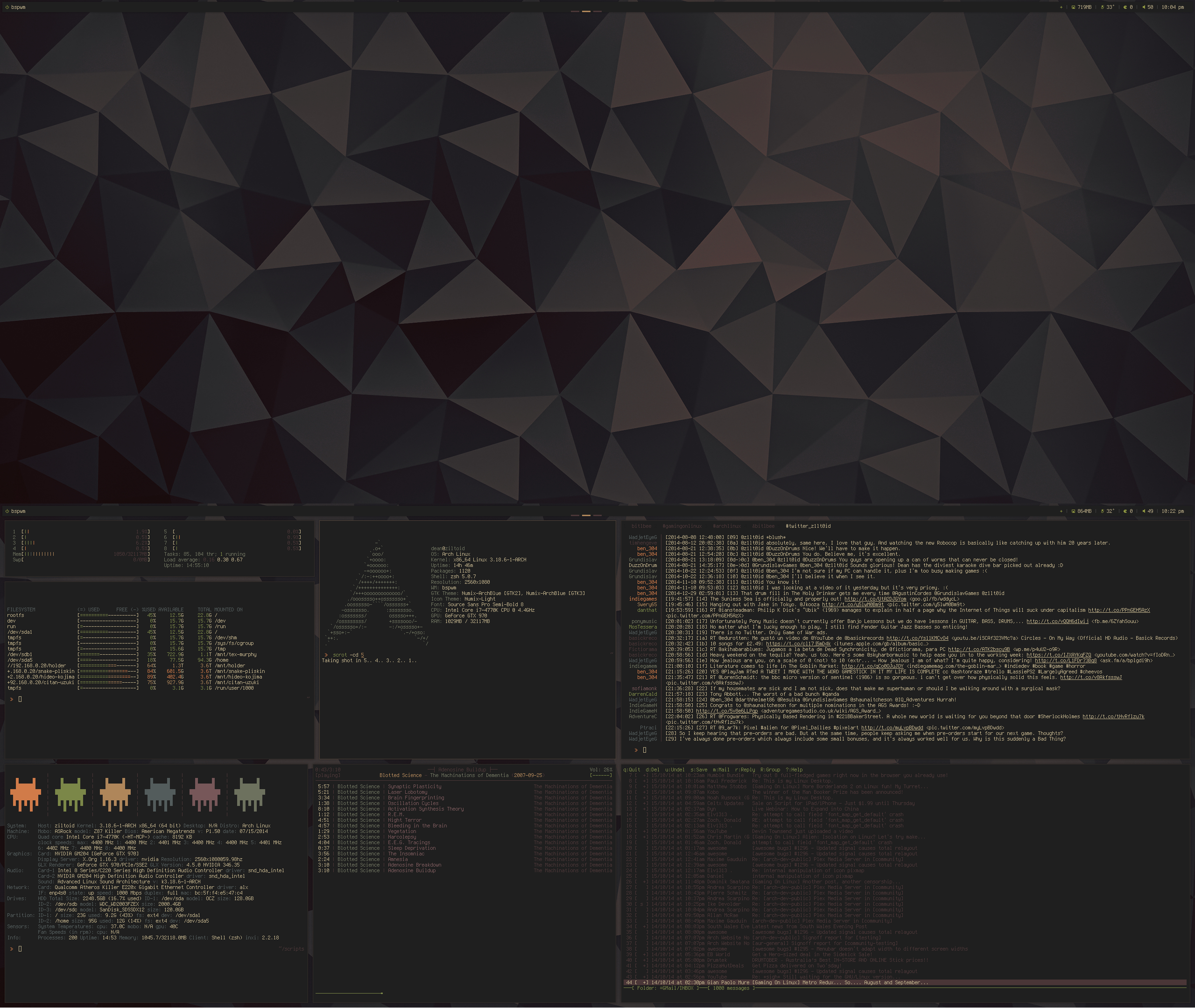The image size is (1195, 1008).
Task: Click the mauve space invader sprite
Action: [x=204, y=794]
